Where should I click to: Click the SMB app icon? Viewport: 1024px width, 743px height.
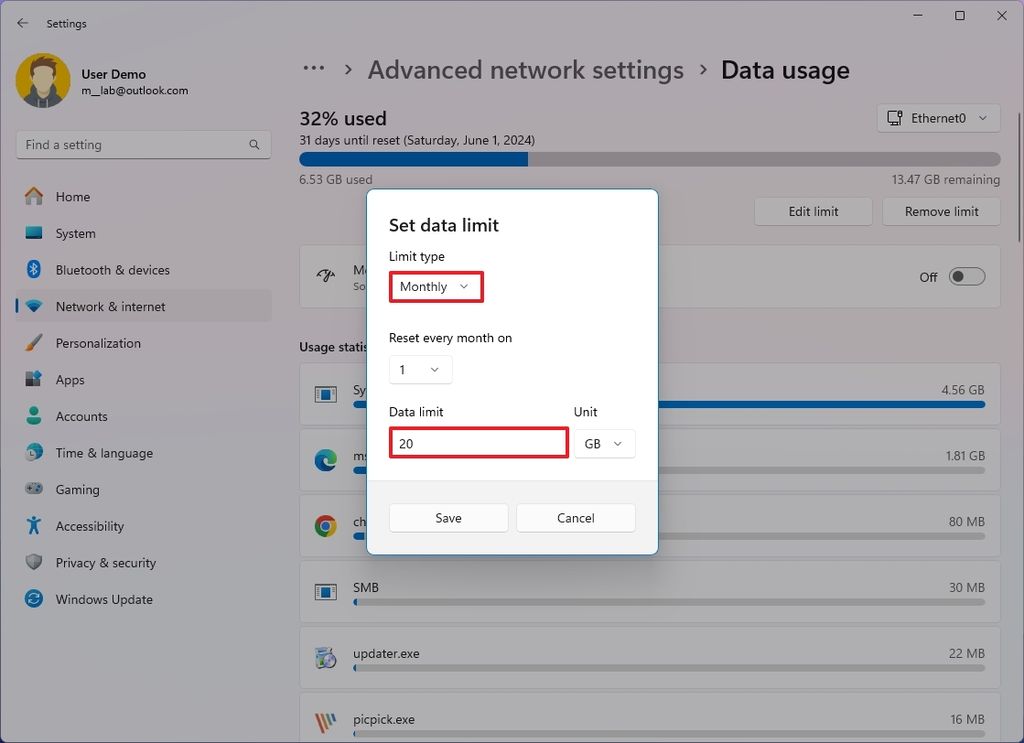[x=325, y=591]
